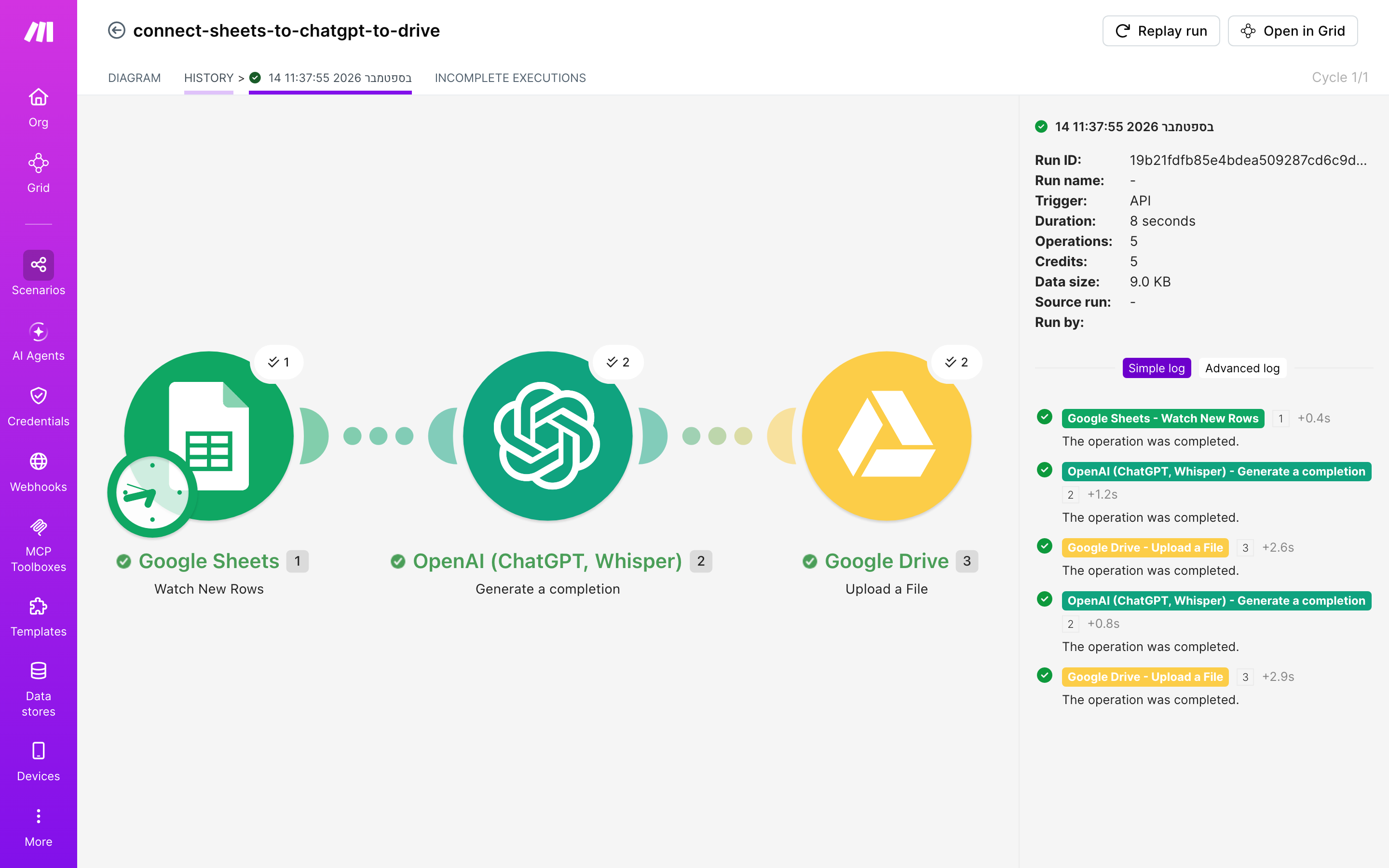The height and width of the screenshot is (868, 1389).
Task: Click the Google Drive module label
Action: pos(886,561)
